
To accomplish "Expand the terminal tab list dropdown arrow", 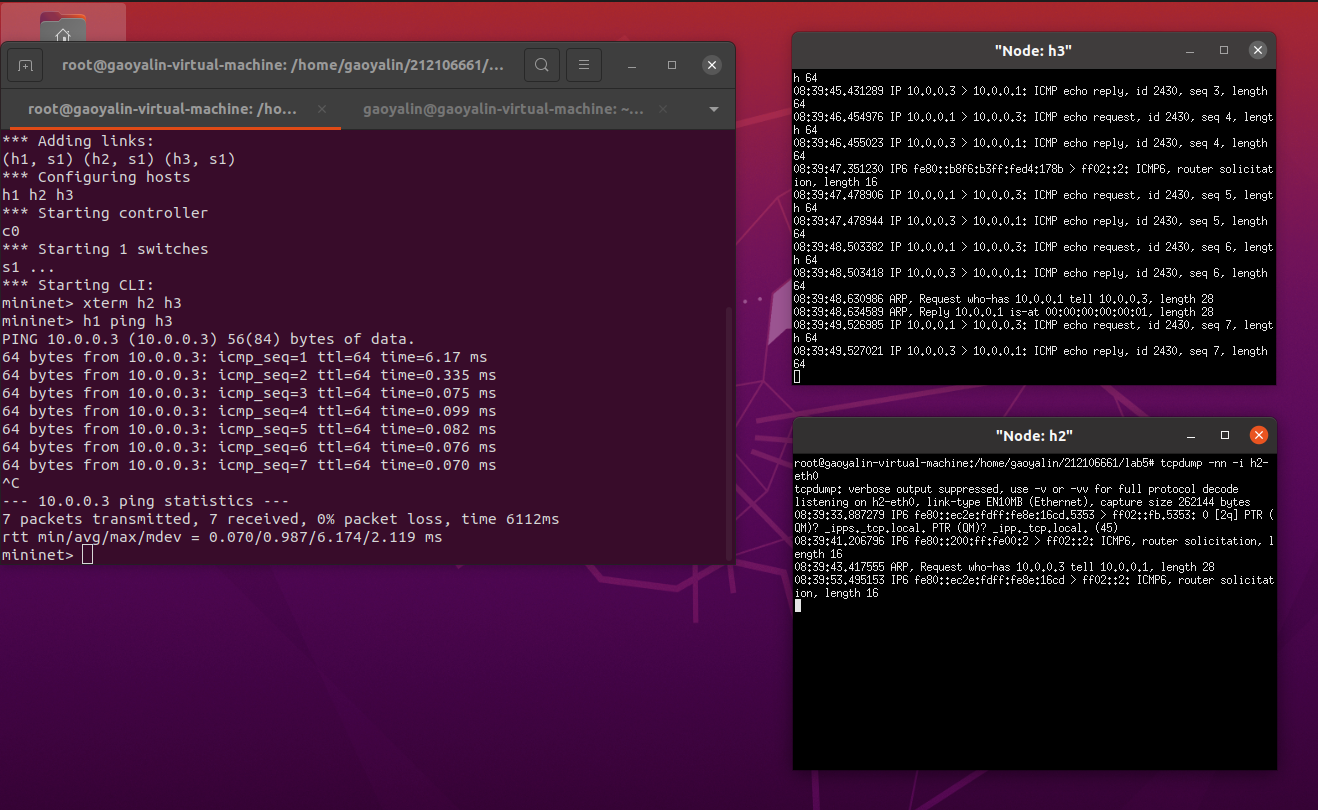I will [x=714, y=109].
